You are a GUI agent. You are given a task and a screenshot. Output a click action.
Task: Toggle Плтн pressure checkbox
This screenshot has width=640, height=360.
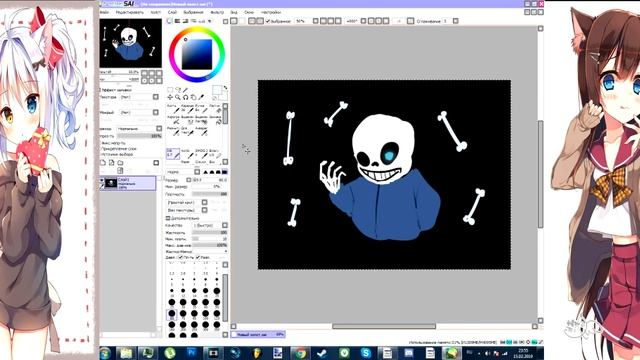click(181, 257)
